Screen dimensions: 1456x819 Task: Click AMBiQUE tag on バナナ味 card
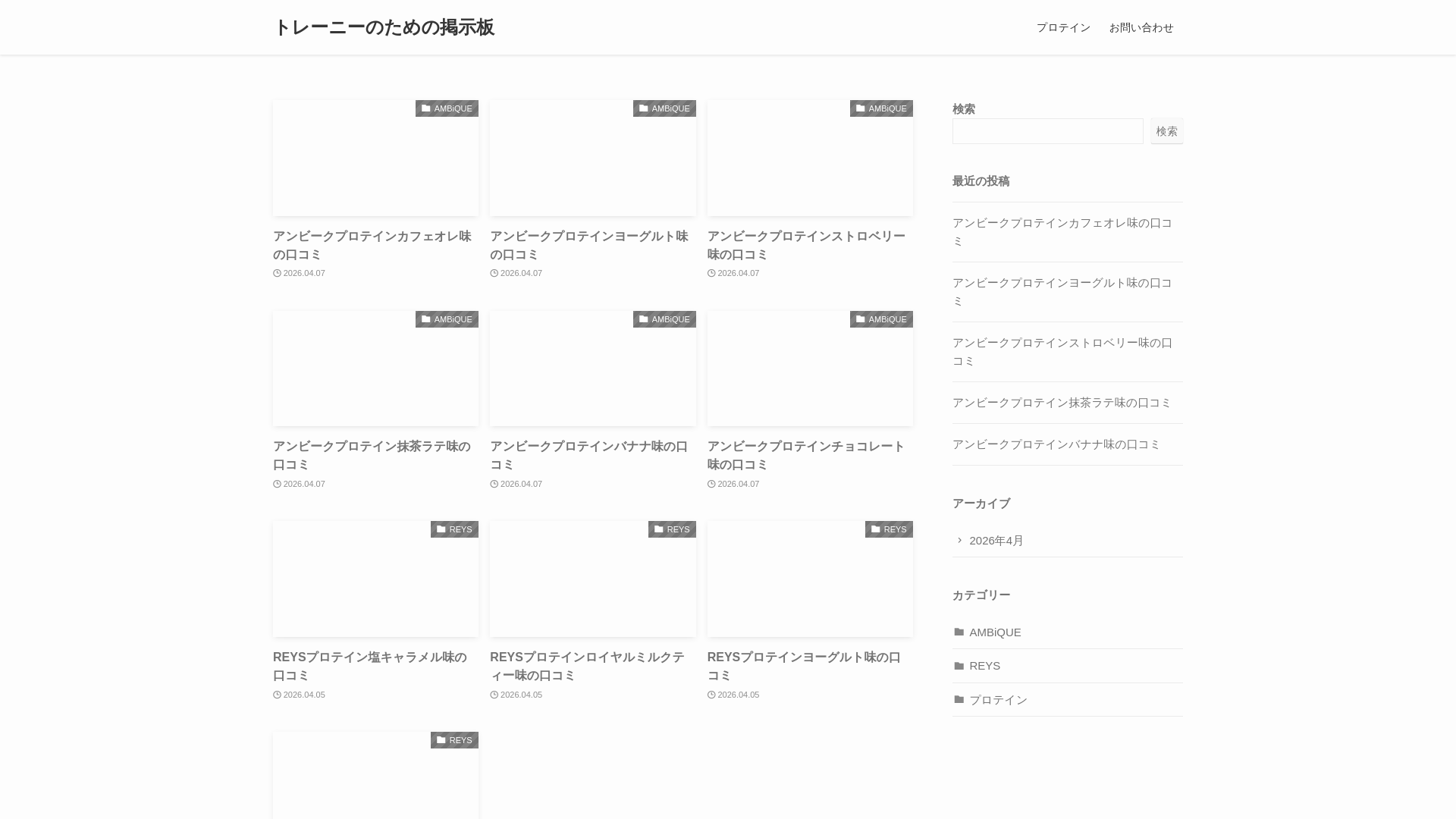(x=664, y=319)
